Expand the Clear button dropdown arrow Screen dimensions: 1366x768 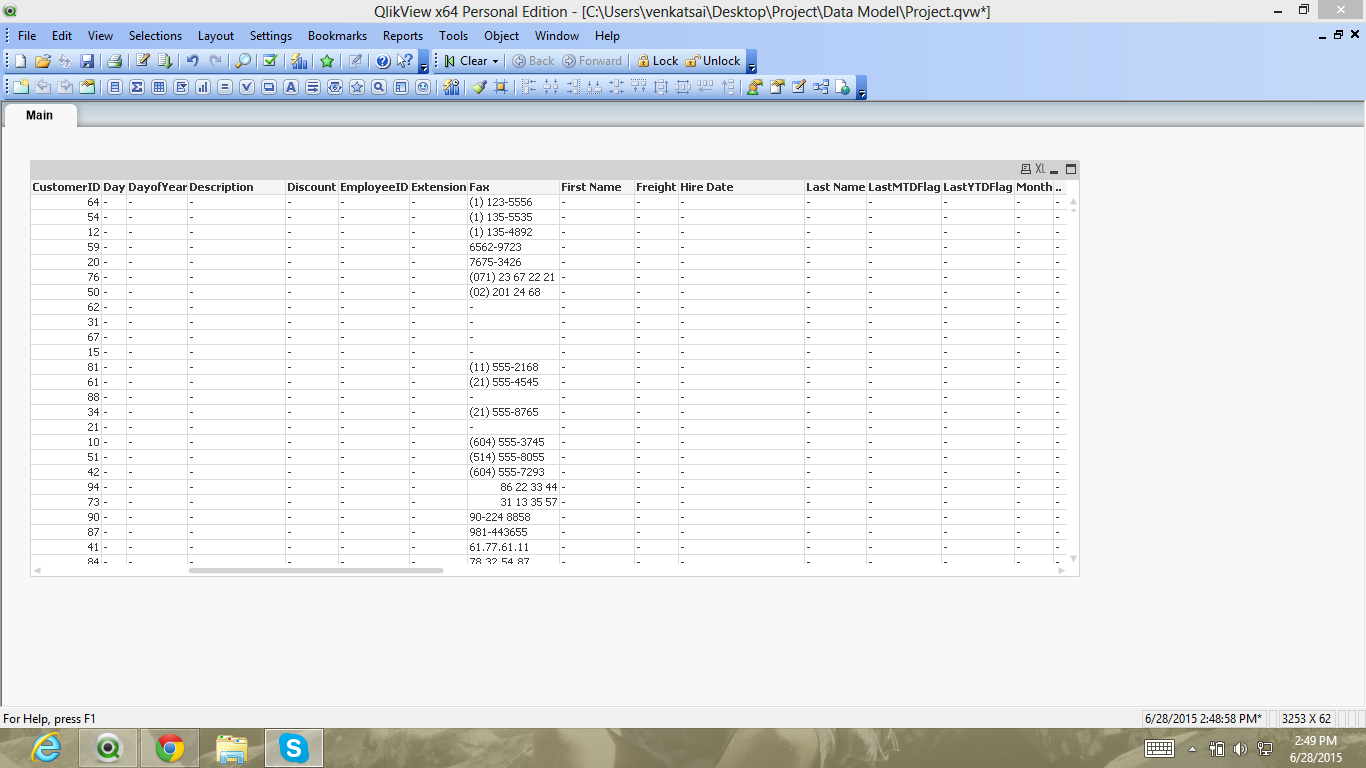tap(495, 61)
